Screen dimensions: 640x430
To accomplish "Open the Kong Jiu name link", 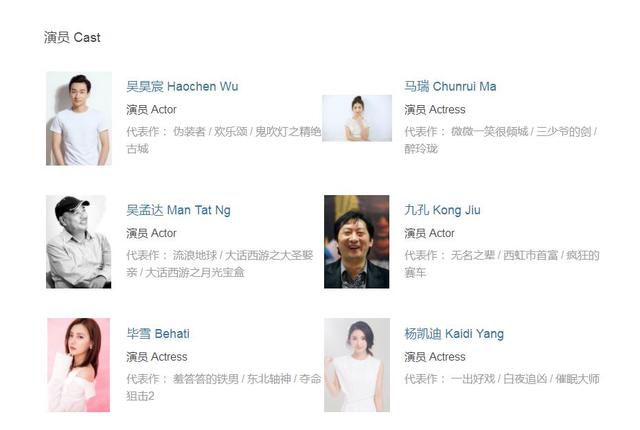I will click(442, 210).
